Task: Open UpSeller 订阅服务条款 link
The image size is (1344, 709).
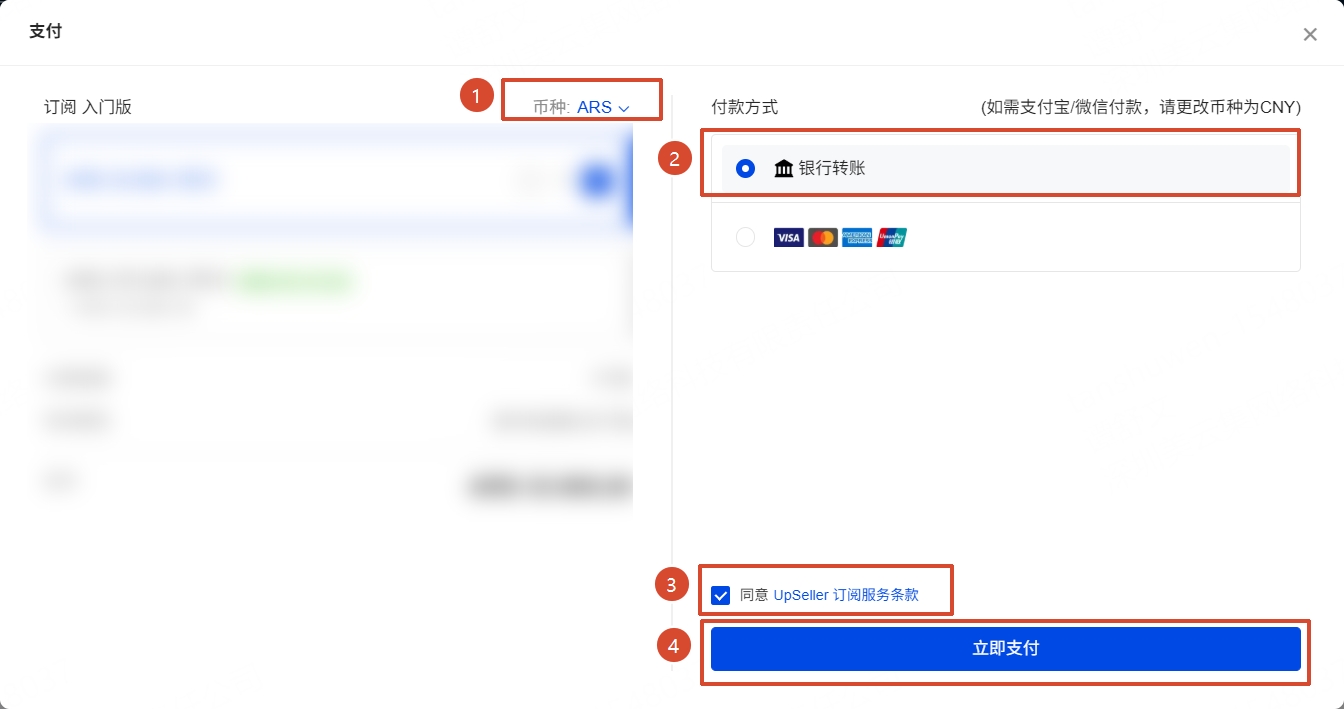Action: click(846, 595)
